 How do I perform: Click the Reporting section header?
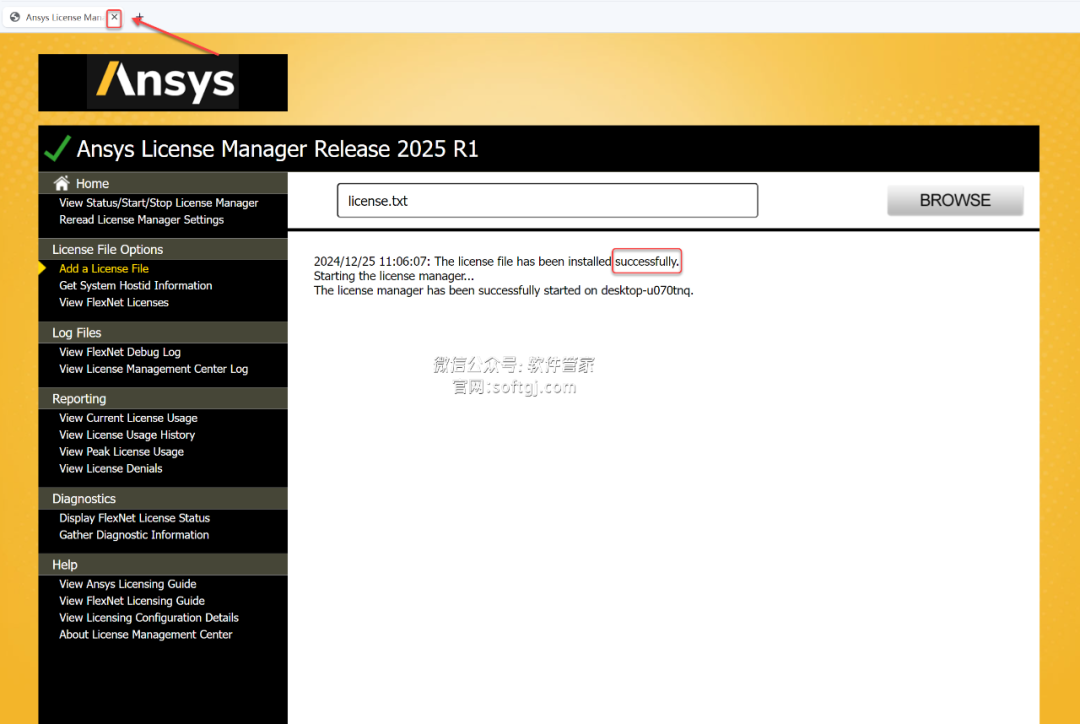point(163,399)
